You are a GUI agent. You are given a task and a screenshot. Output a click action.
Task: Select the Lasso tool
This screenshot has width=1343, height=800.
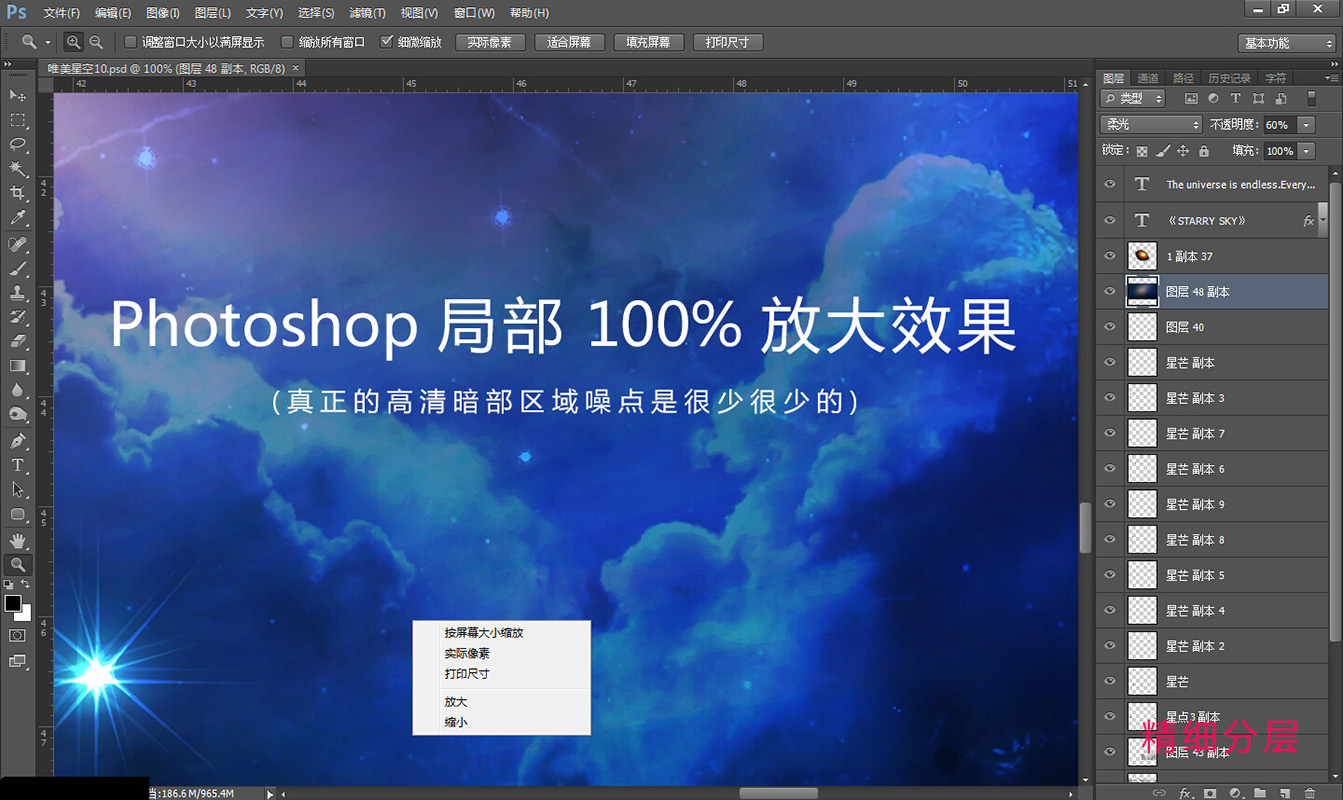click(18, 144)
